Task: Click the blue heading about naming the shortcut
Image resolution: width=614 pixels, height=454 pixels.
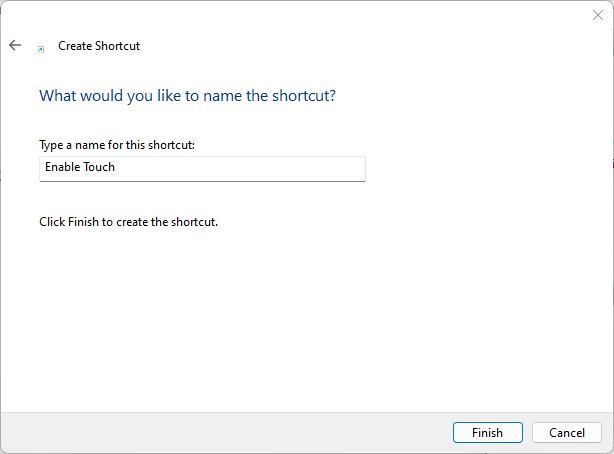Action: [188, 96]
